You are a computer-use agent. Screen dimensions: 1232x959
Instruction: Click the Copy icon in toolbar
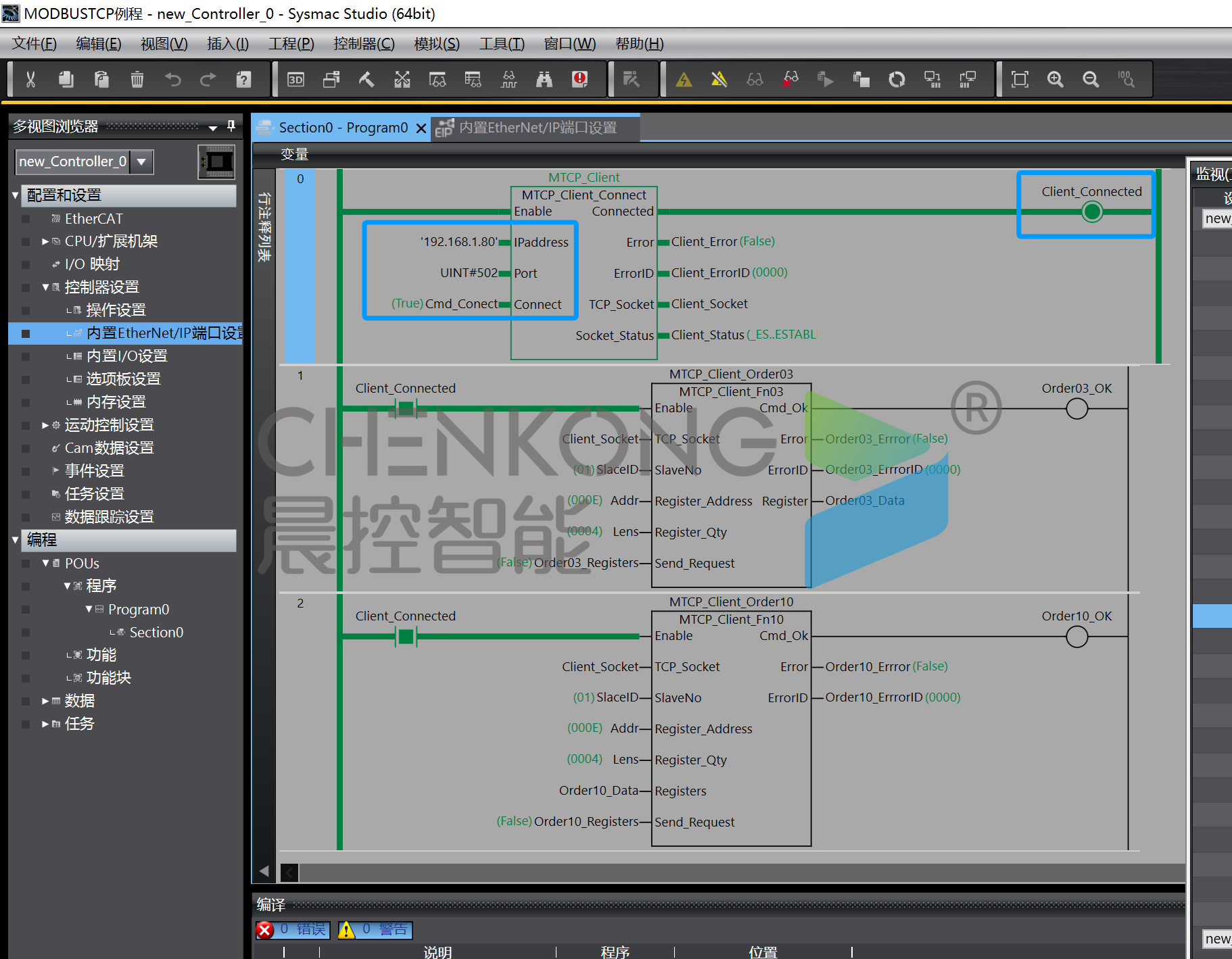click(66, 80)
